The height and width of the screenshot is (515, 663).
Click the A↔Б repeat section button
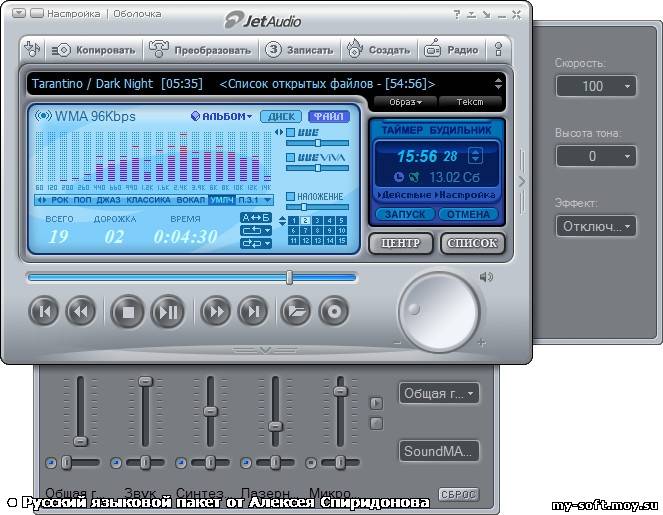point(256,218)
